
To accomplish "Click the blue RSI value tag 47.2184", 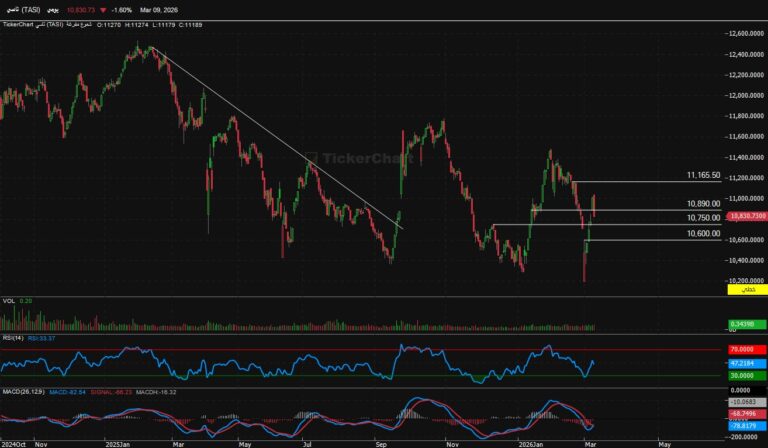I will click(x=741, y=363).
